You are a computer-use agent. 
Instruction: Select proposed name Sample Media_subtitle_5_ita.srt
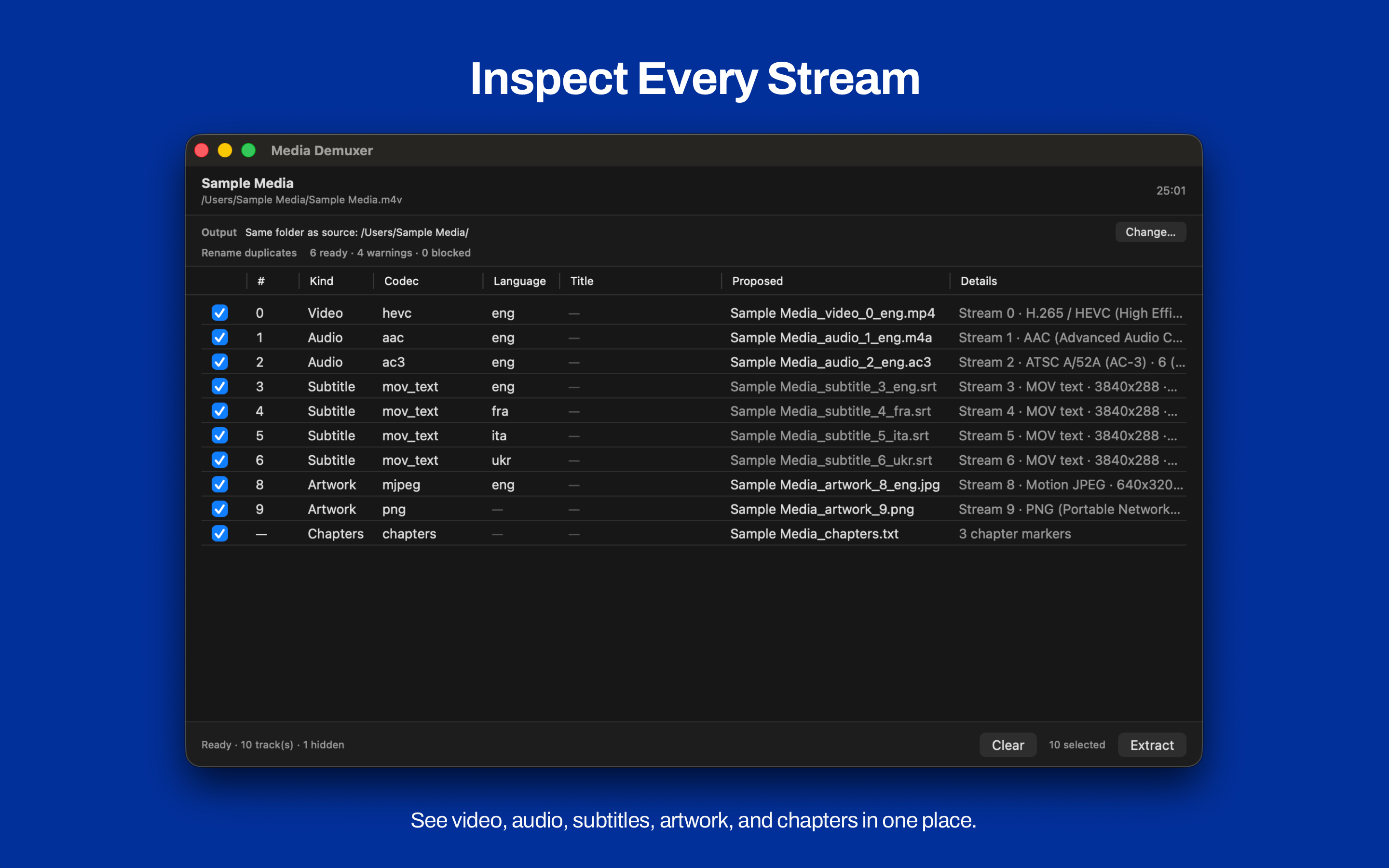(830, 436)
